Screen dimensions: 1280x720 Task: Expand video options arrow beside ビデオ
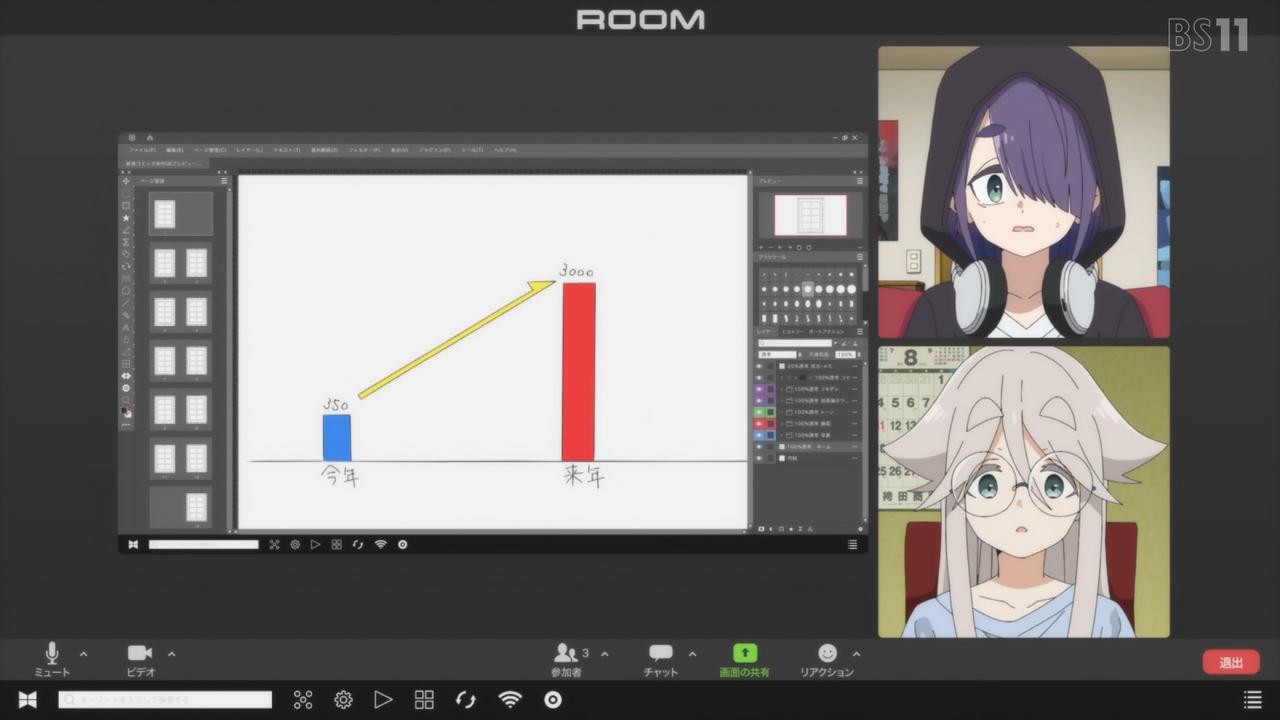point(171,654)
